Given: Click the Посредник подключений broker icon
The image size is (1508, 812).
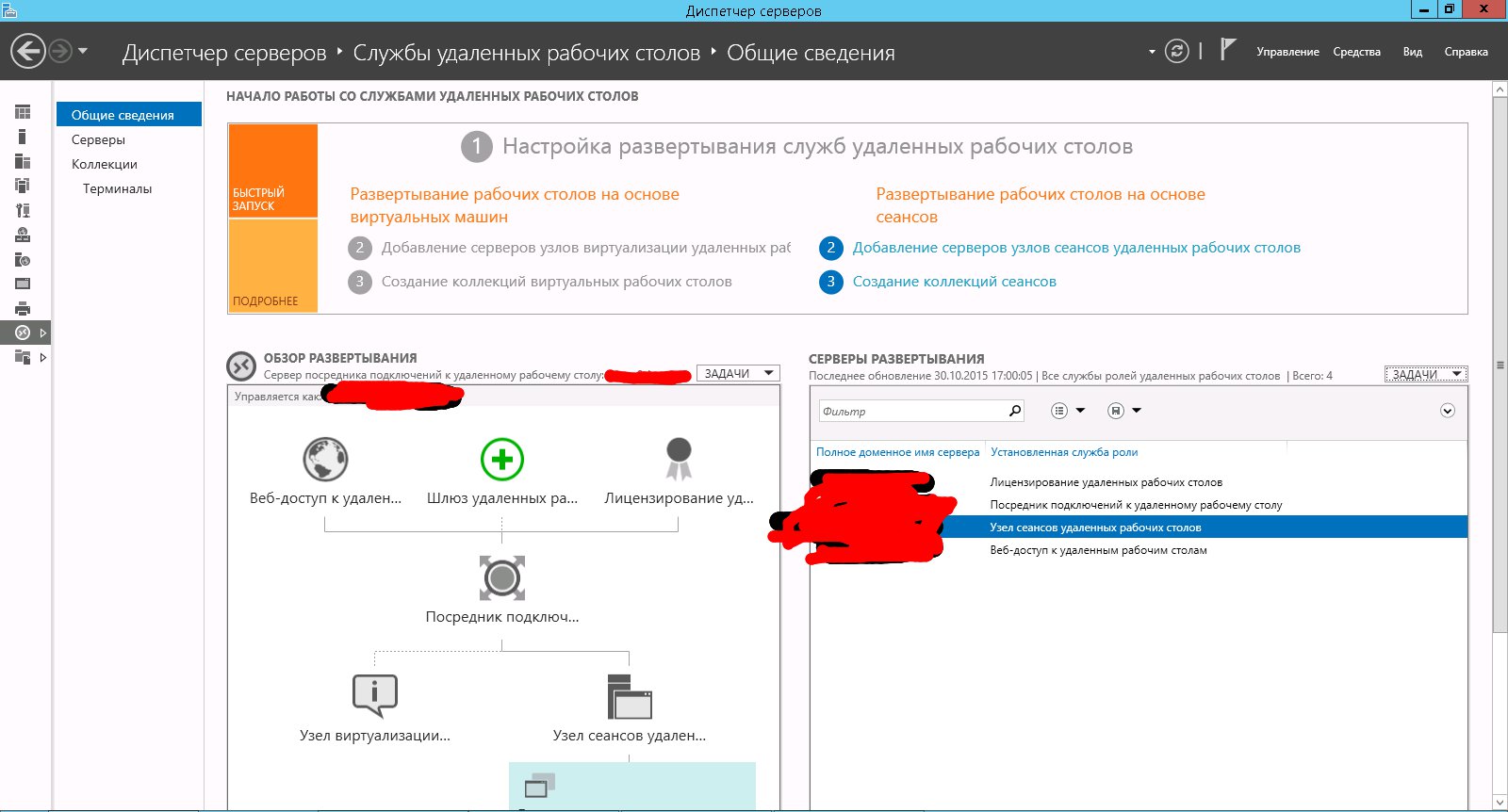Looking at the screenshot, I should tap(501, 577).
